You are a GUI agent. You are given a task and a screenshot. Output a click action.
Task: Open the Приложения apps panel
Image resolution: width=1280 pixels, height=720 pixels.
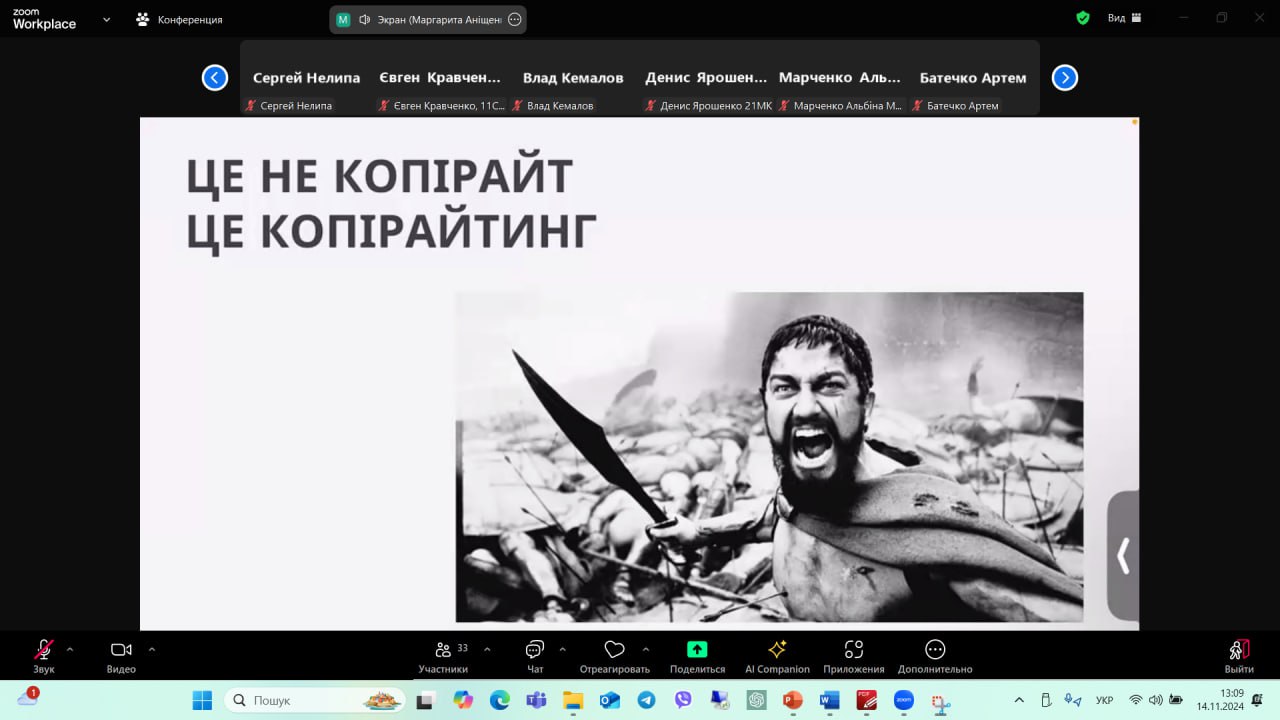click(x=853, y=650)
